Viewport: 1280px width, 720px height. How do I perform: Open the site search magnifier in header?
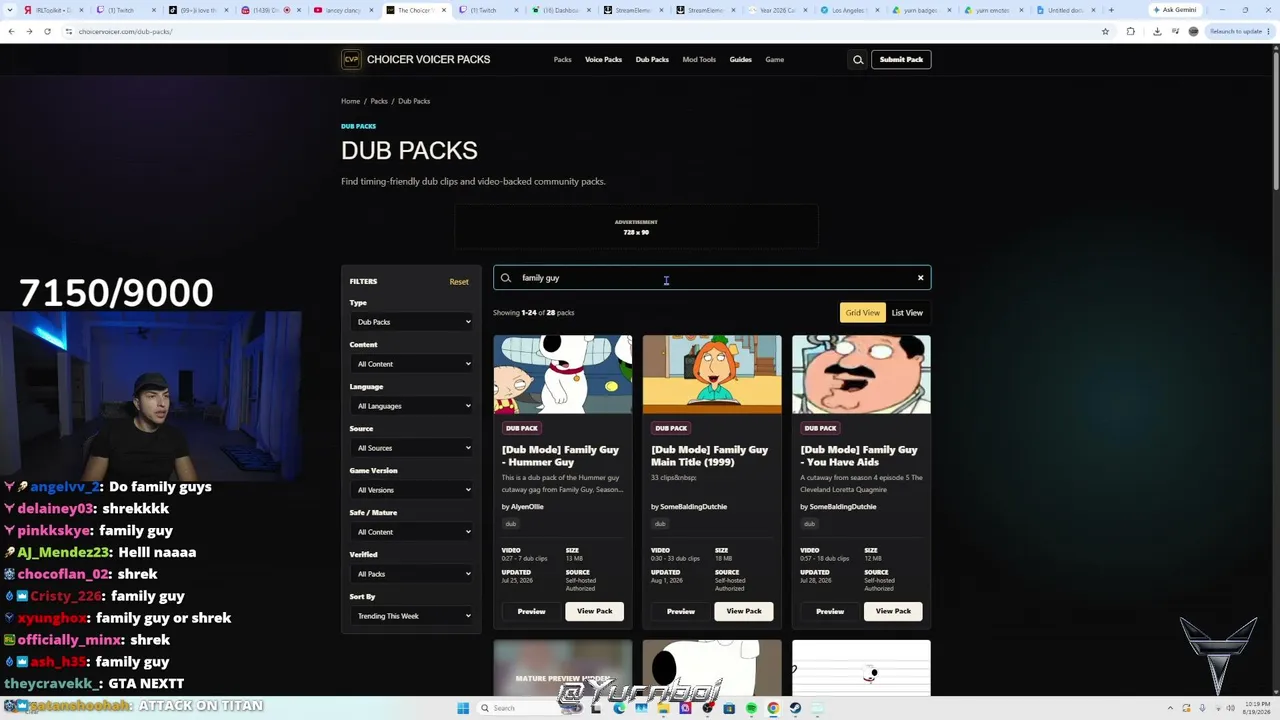[858, 60]
